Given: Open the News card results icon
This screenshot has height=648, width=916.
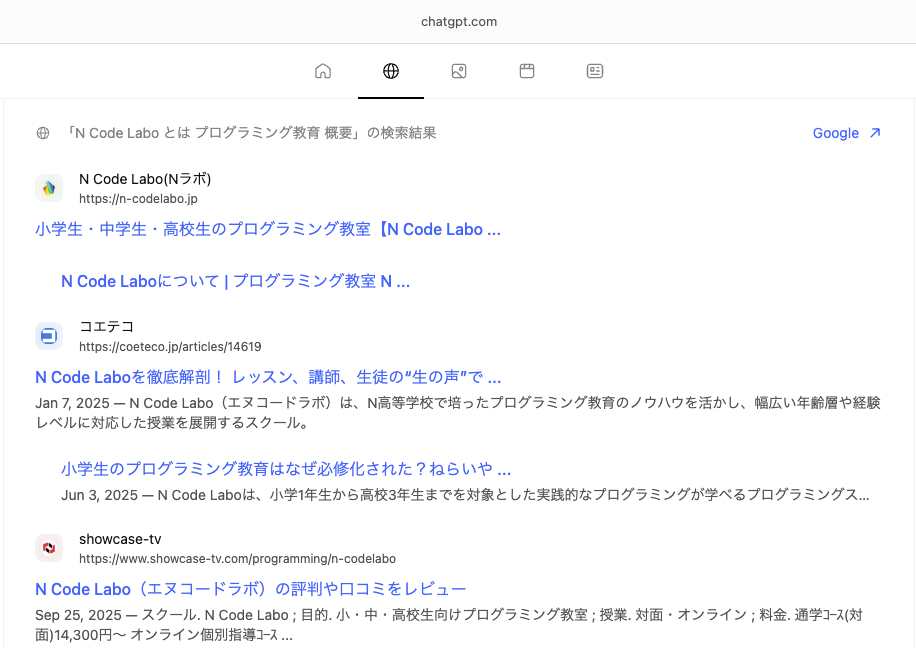Looking at the screenshot, I should (x=594, y=71).
